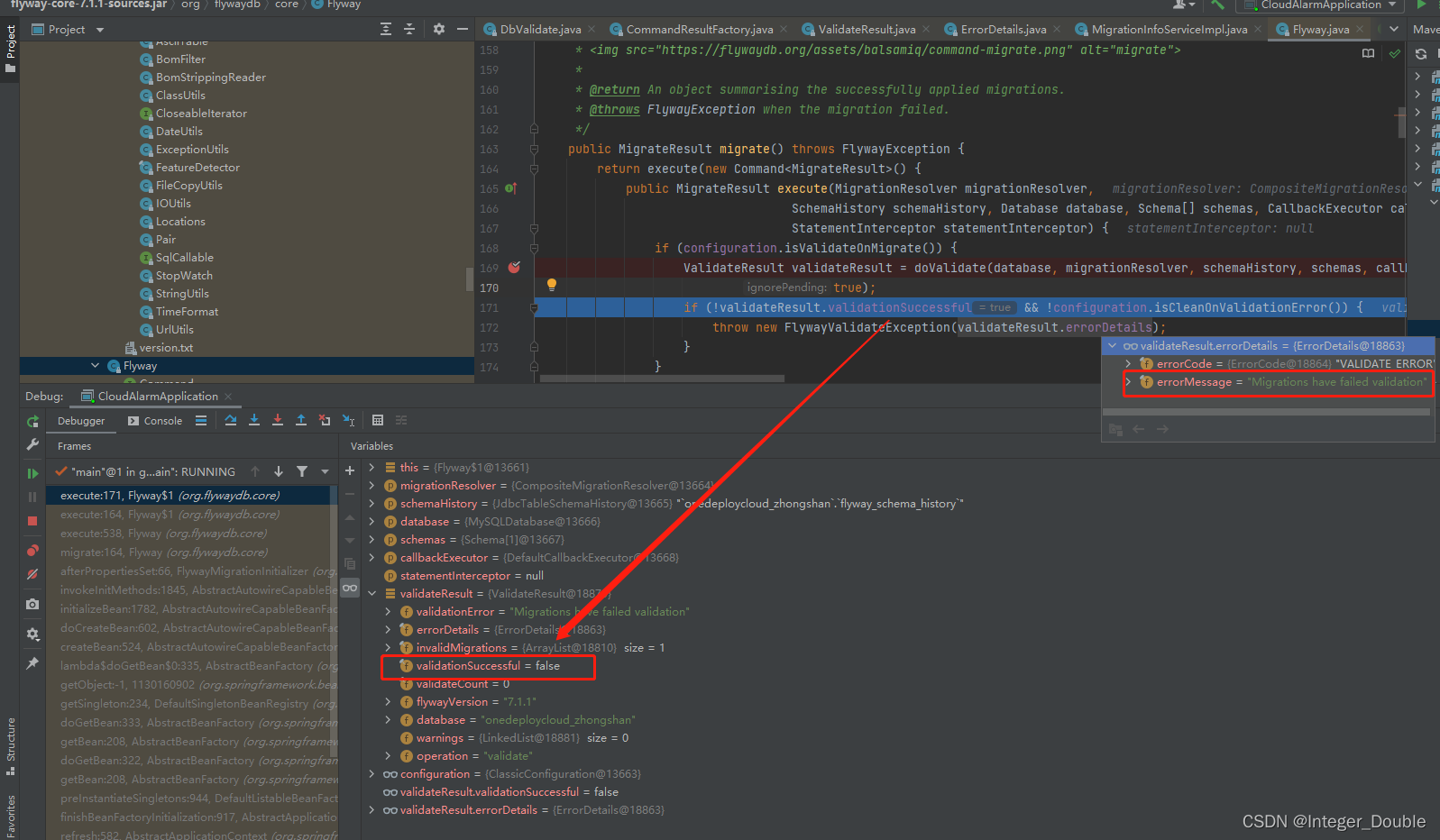Switch to the Console tab
Viewport: 1440px width, 840px height.
pos(155,421)
